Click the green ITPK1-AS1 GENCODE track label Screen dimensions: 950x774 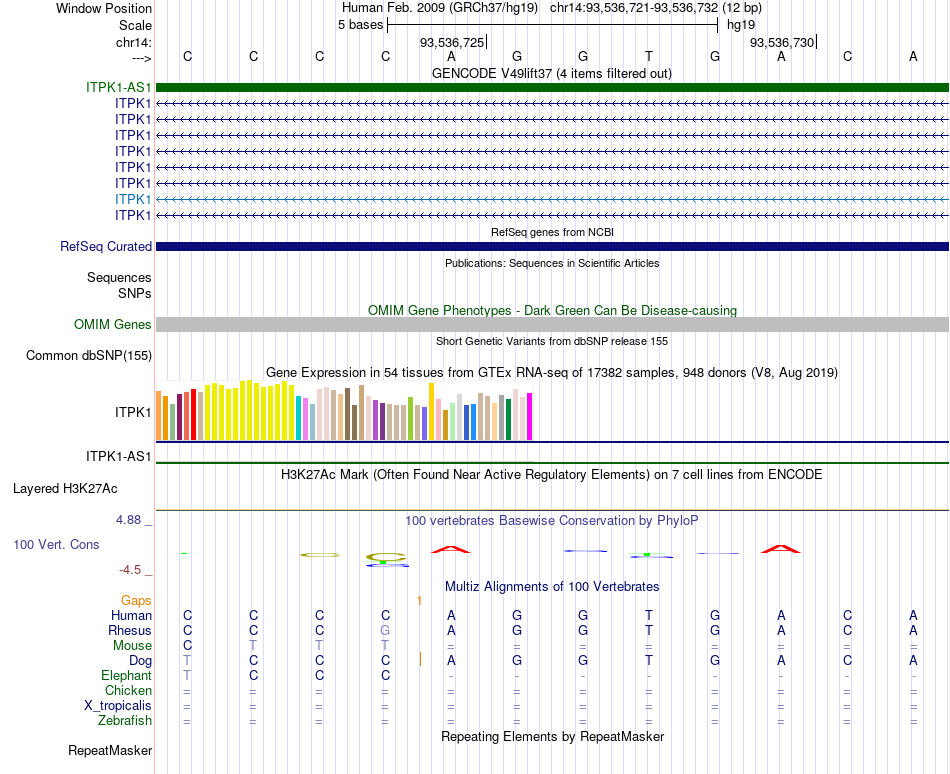(119, 87)
